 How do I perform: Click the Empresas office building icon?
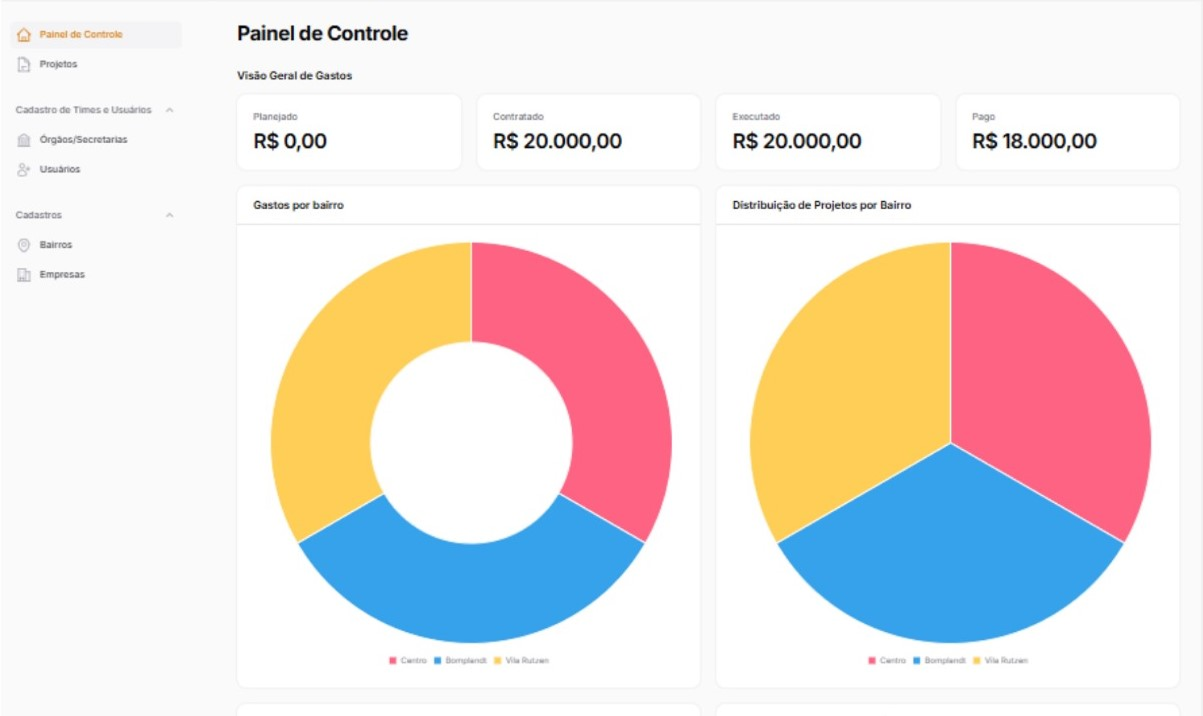click(24, 275)
